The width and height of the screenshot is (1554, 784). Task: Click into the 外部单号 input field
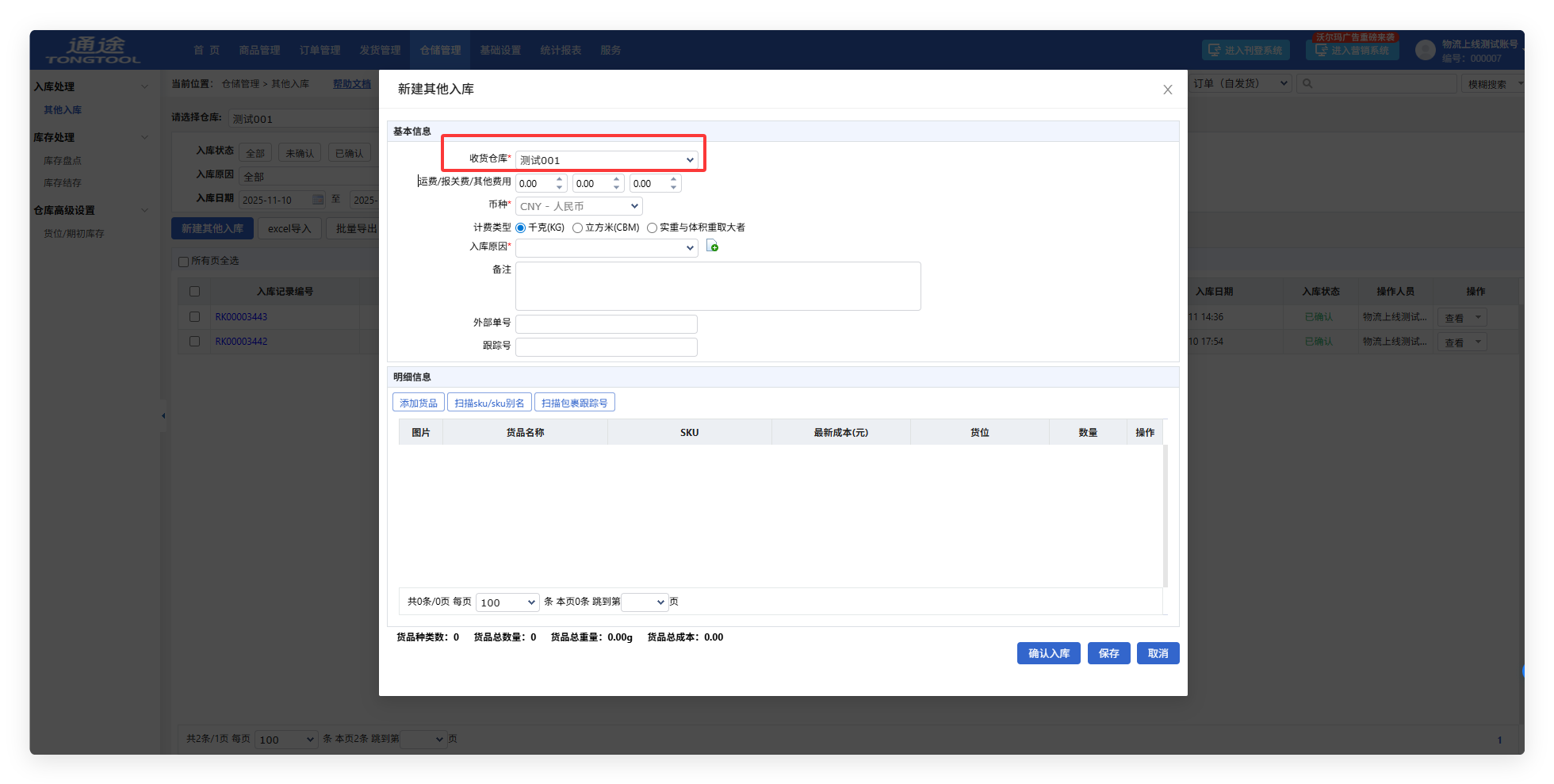tap(607, 323)
